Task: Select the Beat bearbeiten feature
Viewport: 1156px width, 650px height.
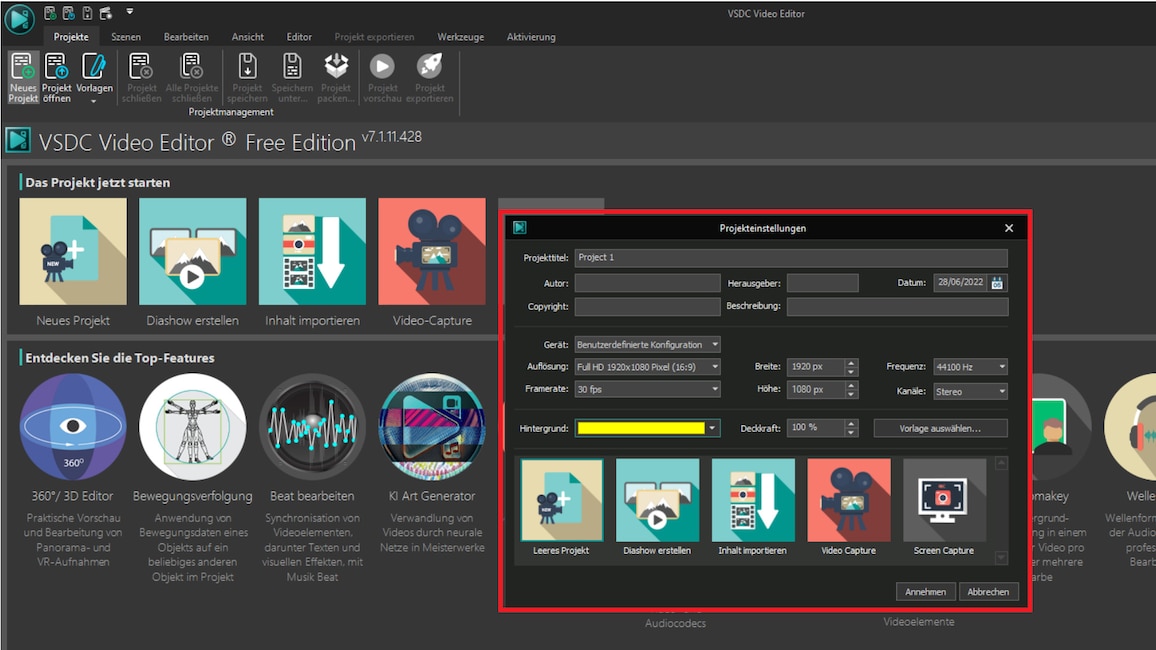Action: pos(312,425)
